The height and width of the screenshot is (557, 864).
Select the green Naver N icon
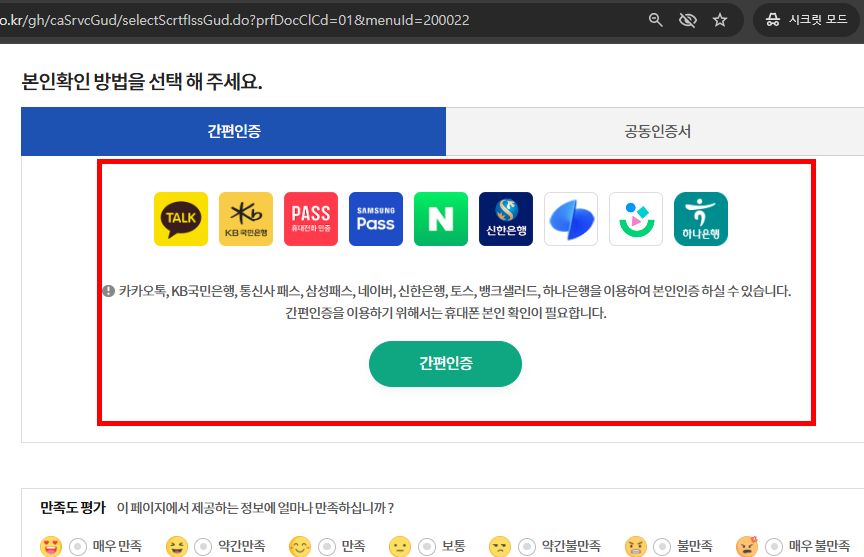pyautogui.click(x=441, y=219)
